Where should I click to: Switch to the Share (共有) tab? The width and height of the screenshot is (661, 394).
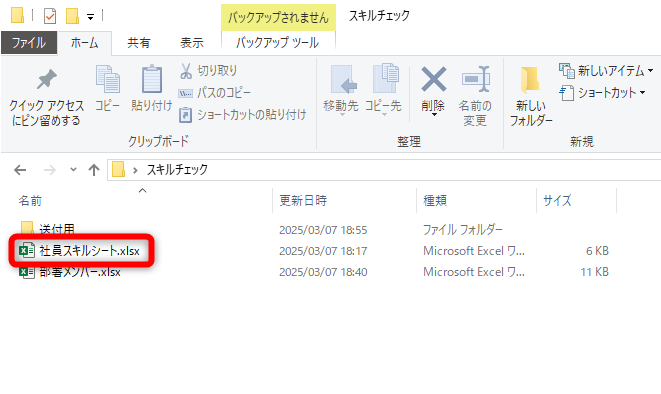139,43
